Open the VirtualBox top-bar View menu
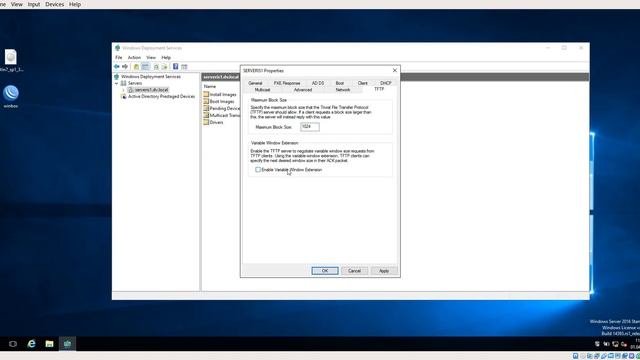This screenshot has width=640, height=360. 16,4
